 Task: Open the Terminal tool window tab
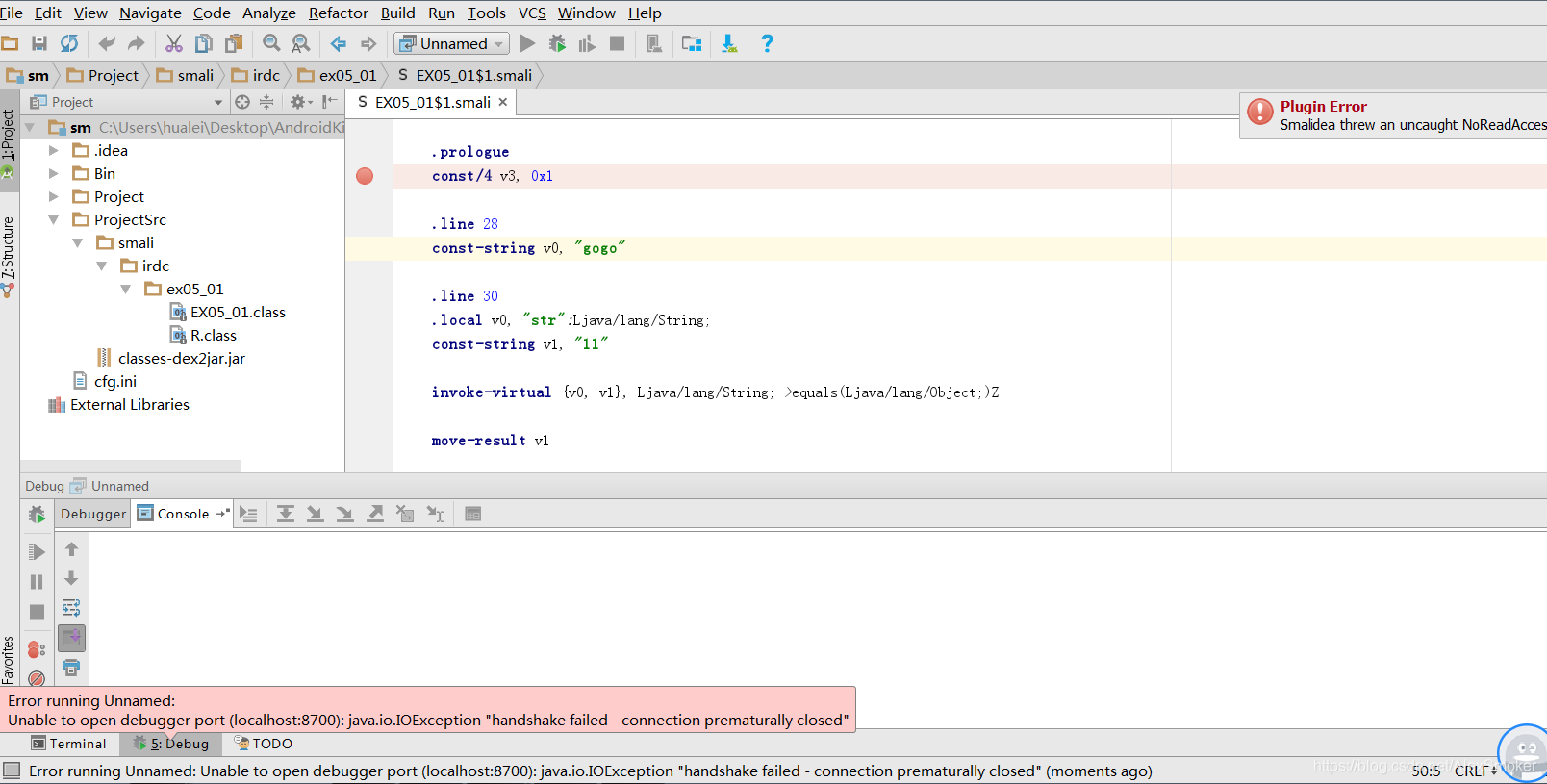coord(68,744)
